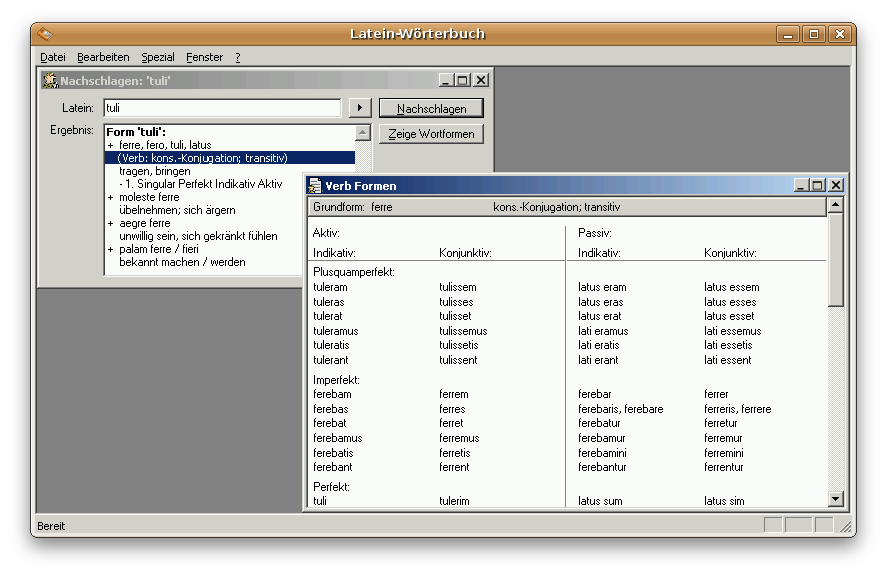Image resolution: width=887 pixels, height=576 pixels.
Task: Minimize the Verb Formen window
Action: point(801,185)
